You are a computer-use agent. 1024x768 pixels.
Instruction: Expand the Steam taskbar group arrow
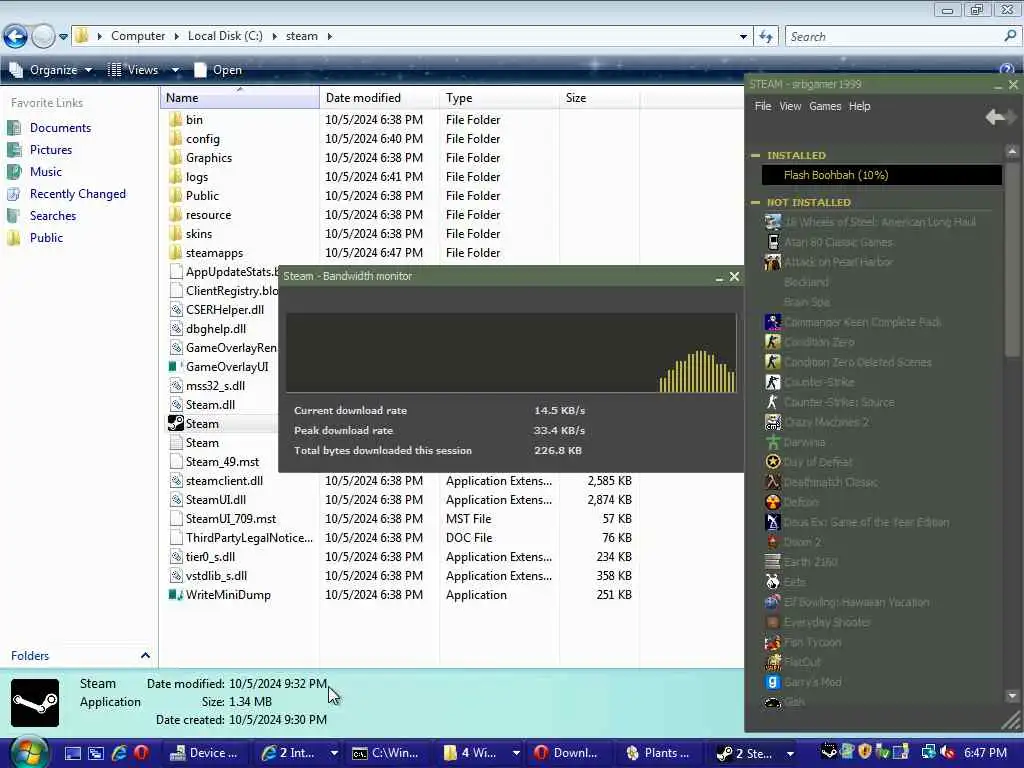click(x=790, y=753)
